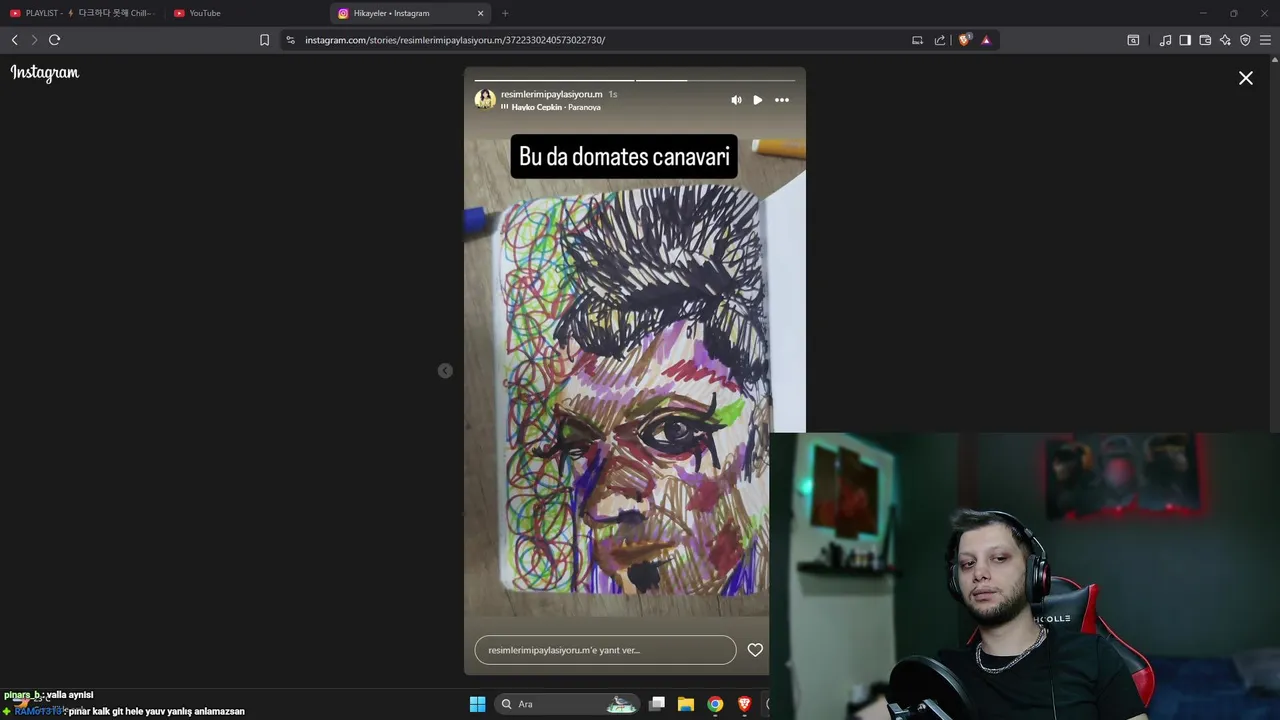The image size is (1280, 720).
Task: Open Brave VPN shield icon
Action: coord(1245,40)
